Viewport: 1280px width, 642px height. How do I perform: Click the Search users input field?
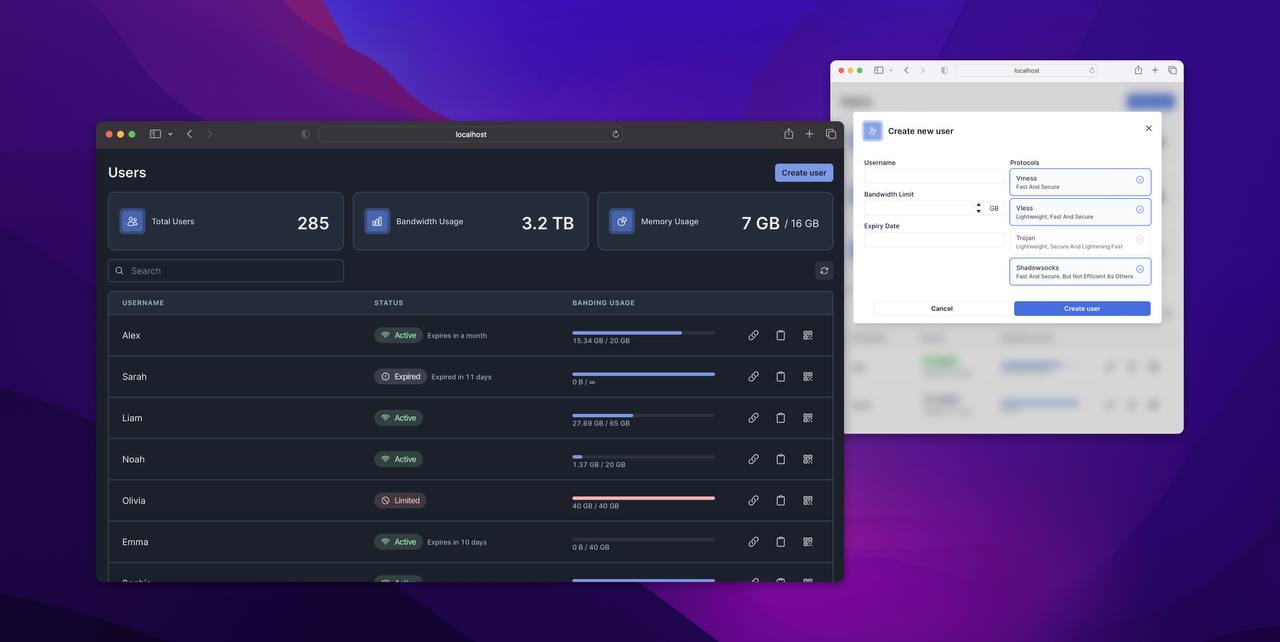pyautogui.click(x=226, y=271)
